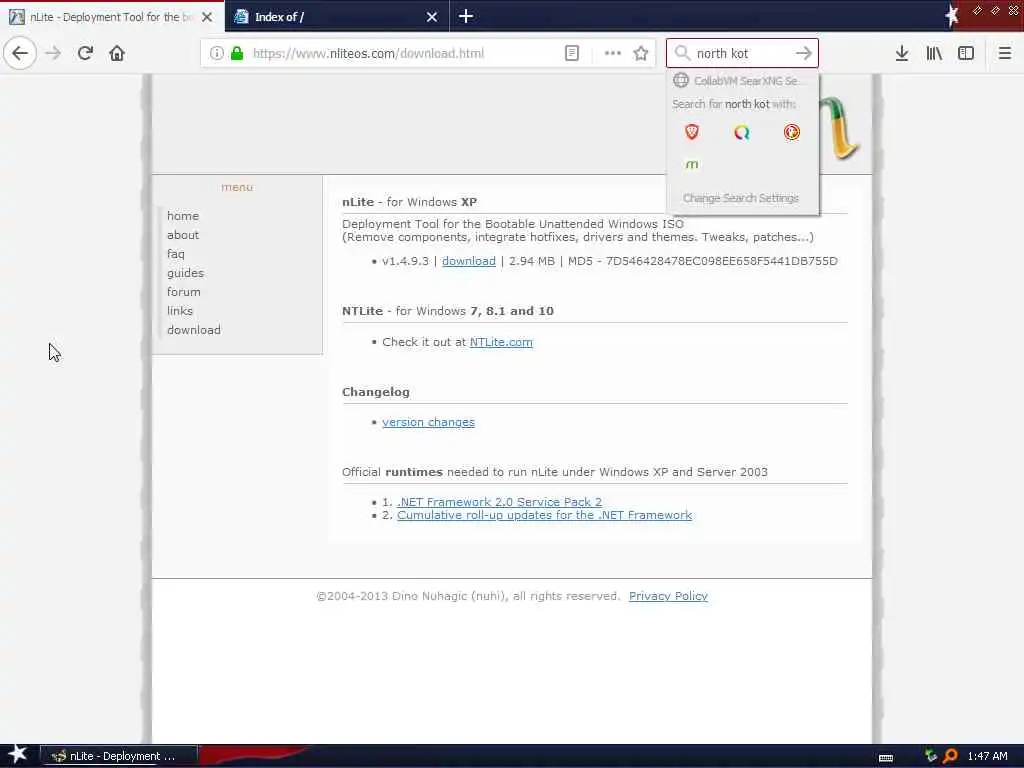Open the library bookmarks and history
The height and width of the screenshot is (768, 1024).
[934, 54]
